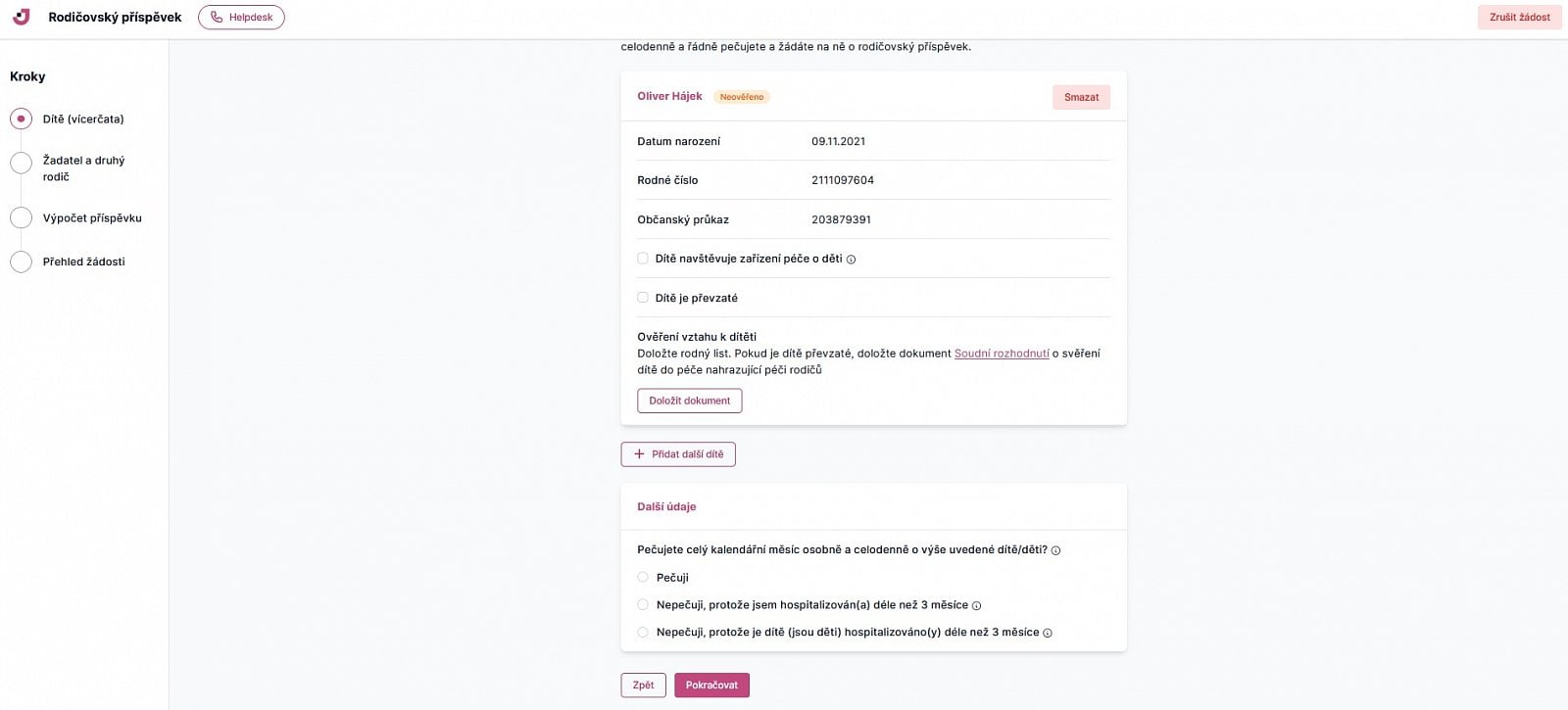Image resolution: width=1568 pixels, height=710 pixels.
Task: Tick the Dítě je převzaté checkbox
Action: [643, 298]
